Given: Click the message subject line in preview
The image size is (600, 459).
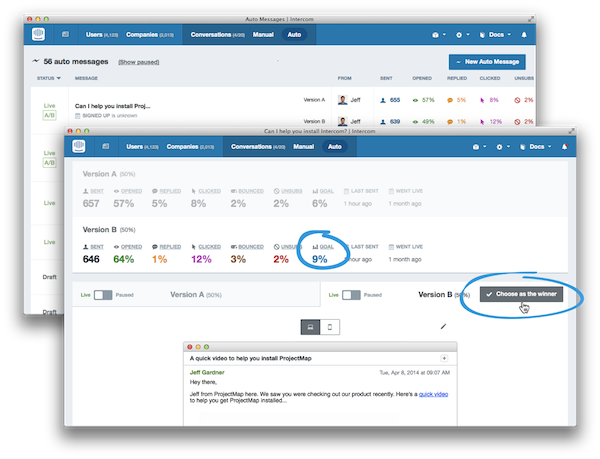Looking at the screenshot, I should [251, 358].
